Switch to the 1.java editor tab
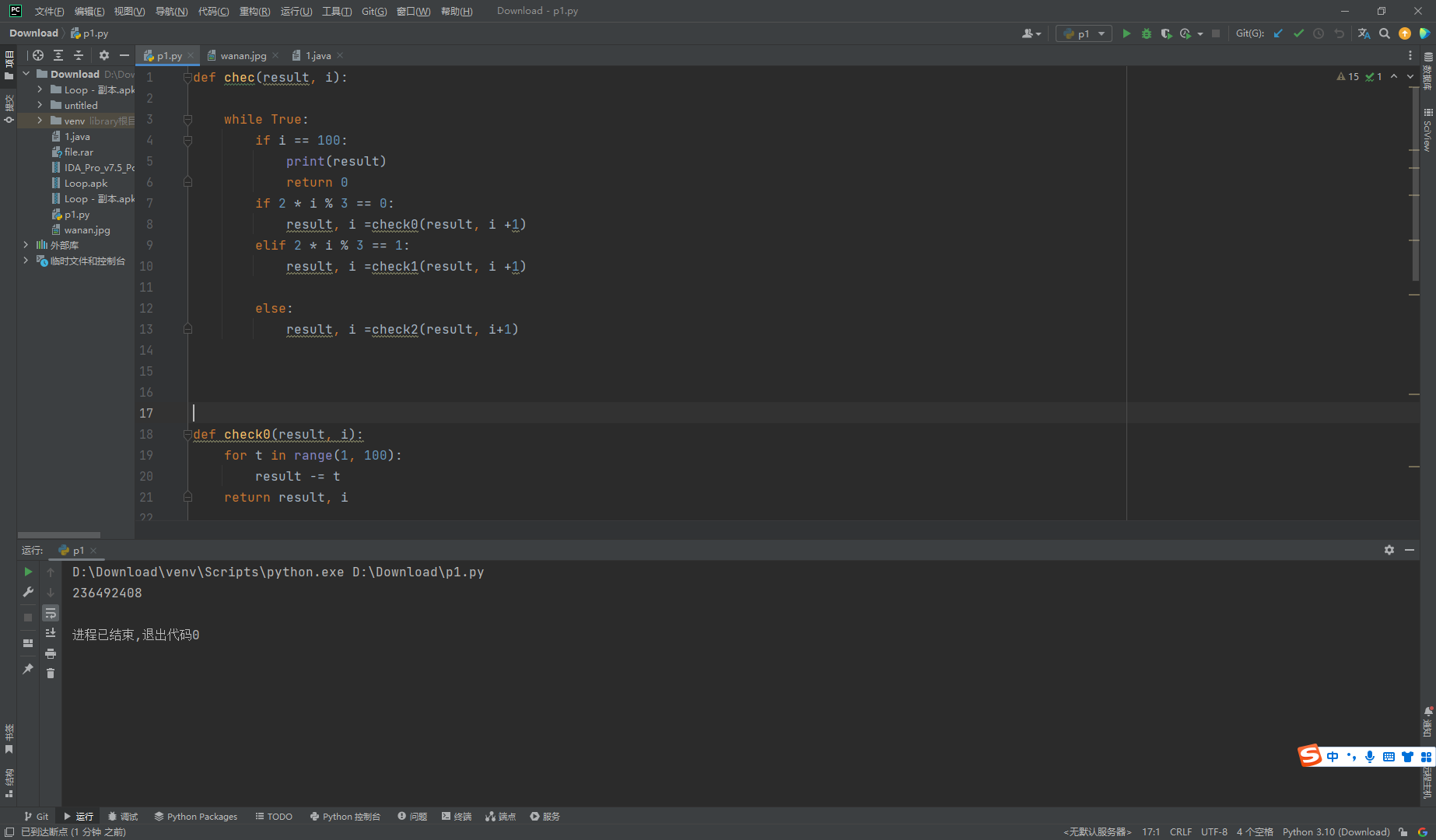 click(x=317, y=55)
